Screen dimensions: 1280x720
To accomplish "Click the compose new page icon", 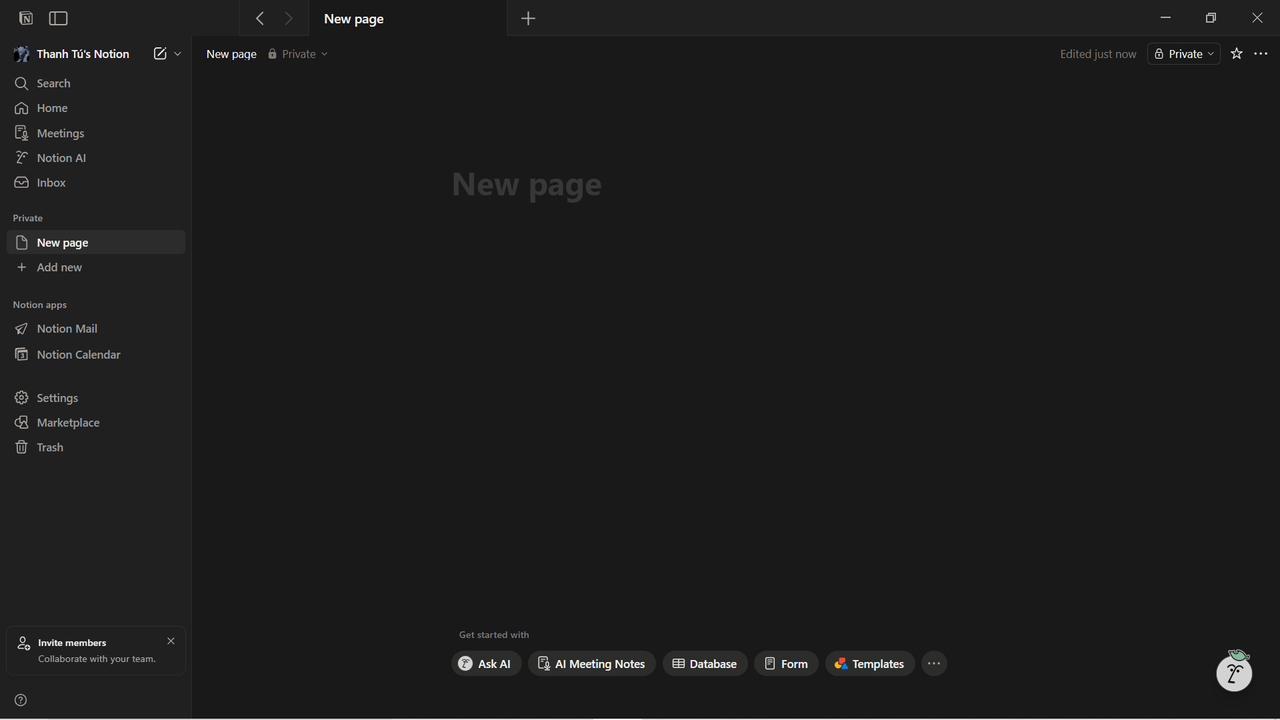I will (x=160, y=54).
